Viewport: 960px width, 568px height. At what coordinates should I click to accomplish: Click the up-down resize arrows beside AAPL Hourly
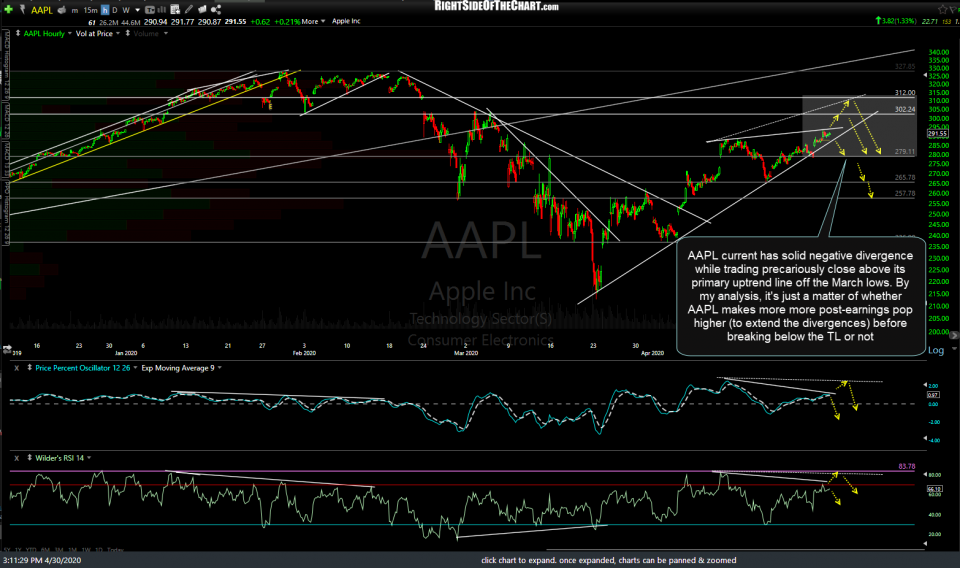point(18,33)
